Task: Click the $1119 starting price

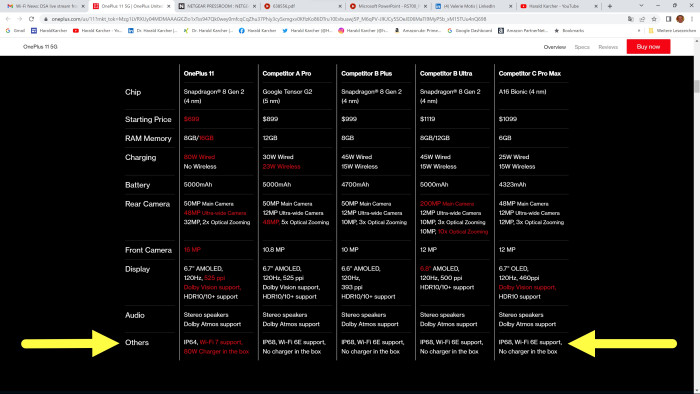Action: (x=427, y=119)
